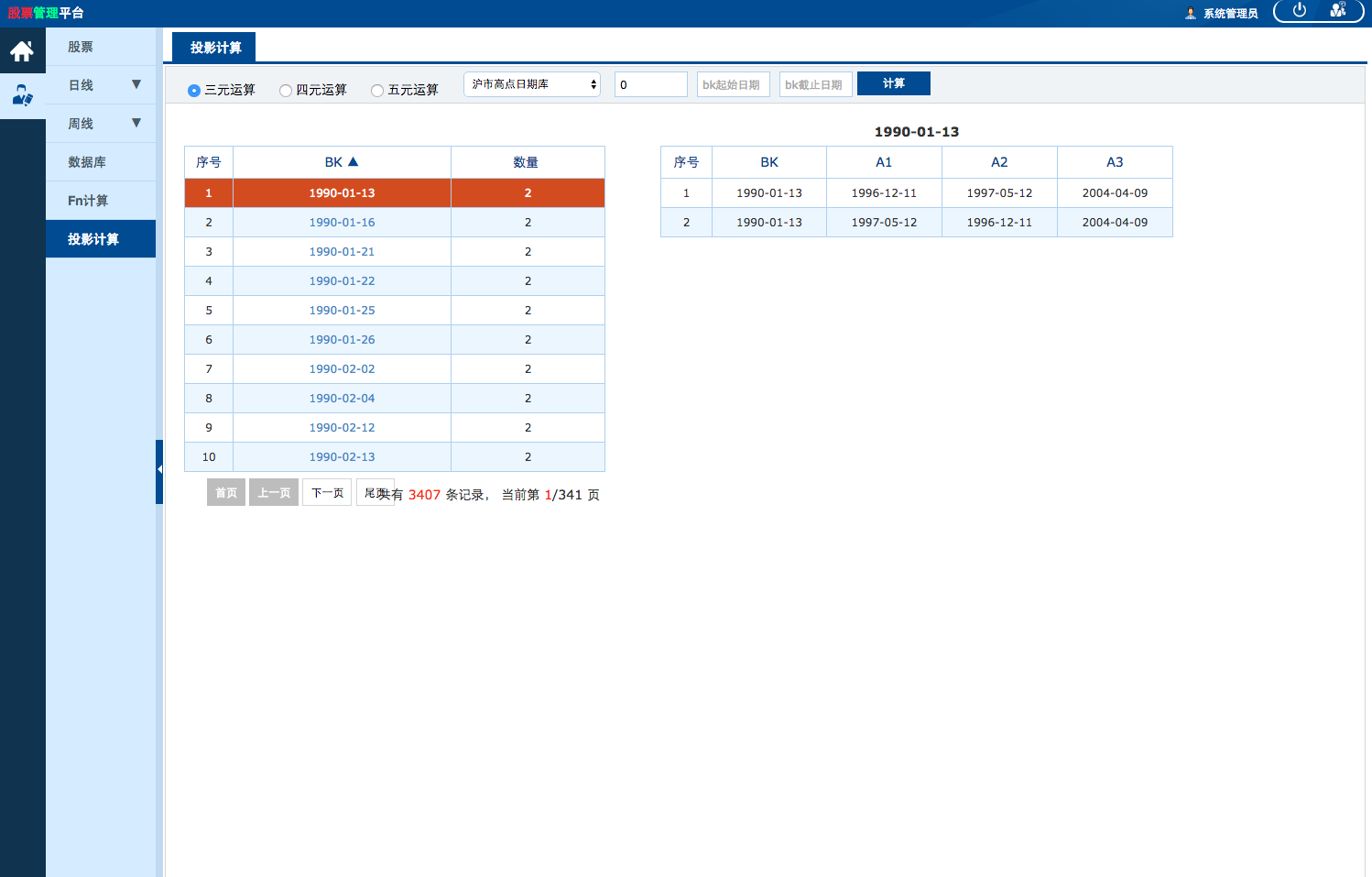
Task: Switch to the 投影计算 tab
Action: [215, 48]
